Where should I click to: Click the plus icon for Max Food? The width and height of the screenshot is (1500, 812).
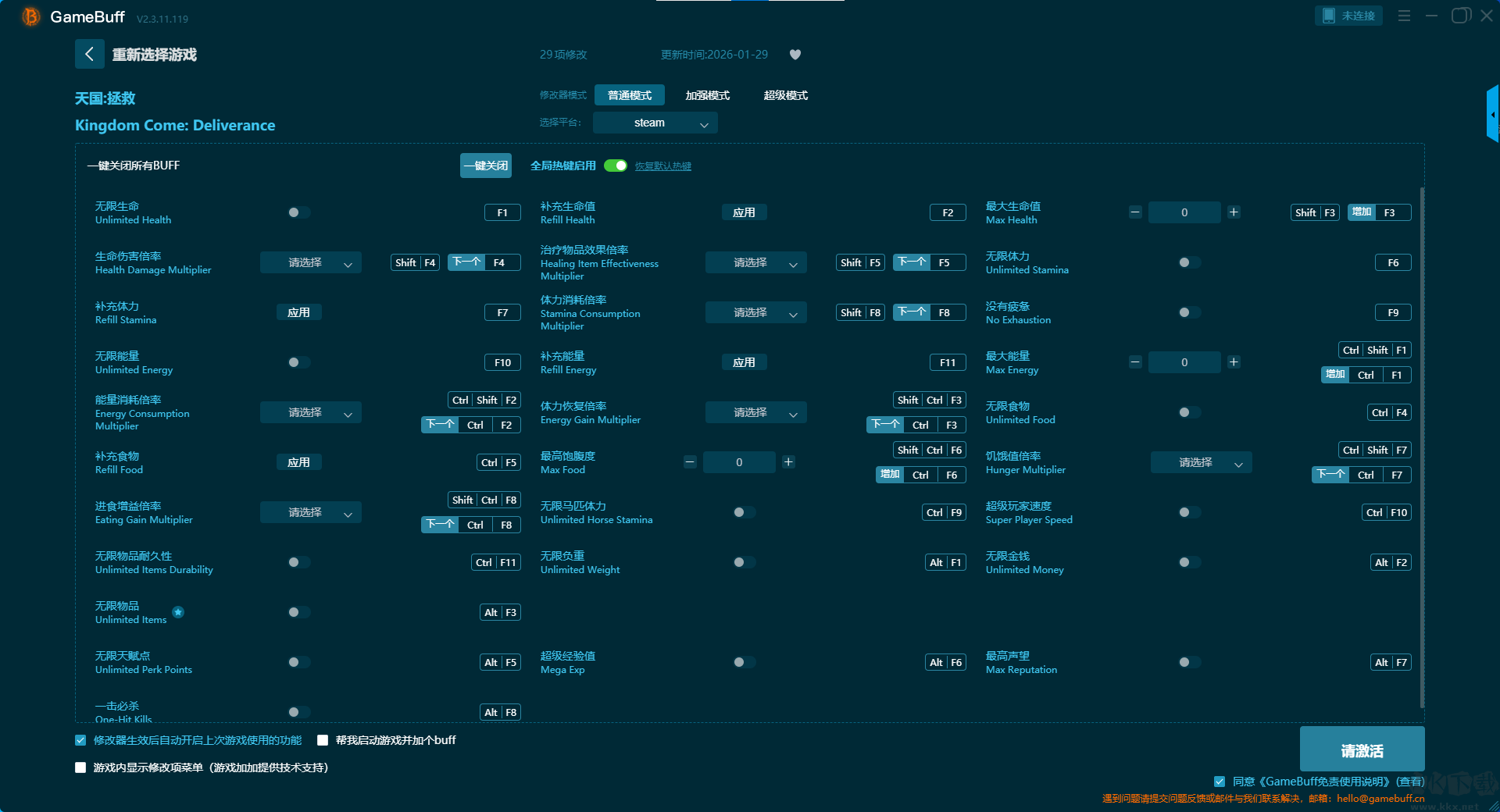coord(788,462)
